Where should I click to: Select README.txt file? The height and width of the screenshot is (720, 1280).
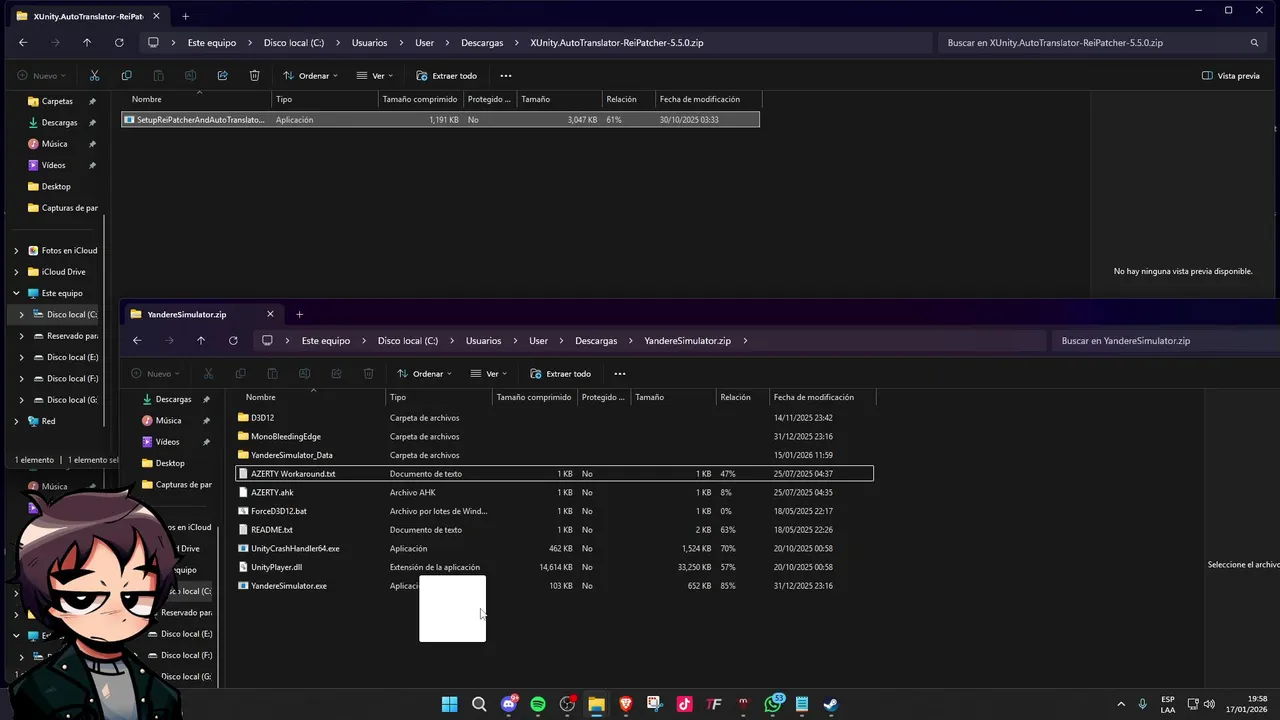[555, 530]
